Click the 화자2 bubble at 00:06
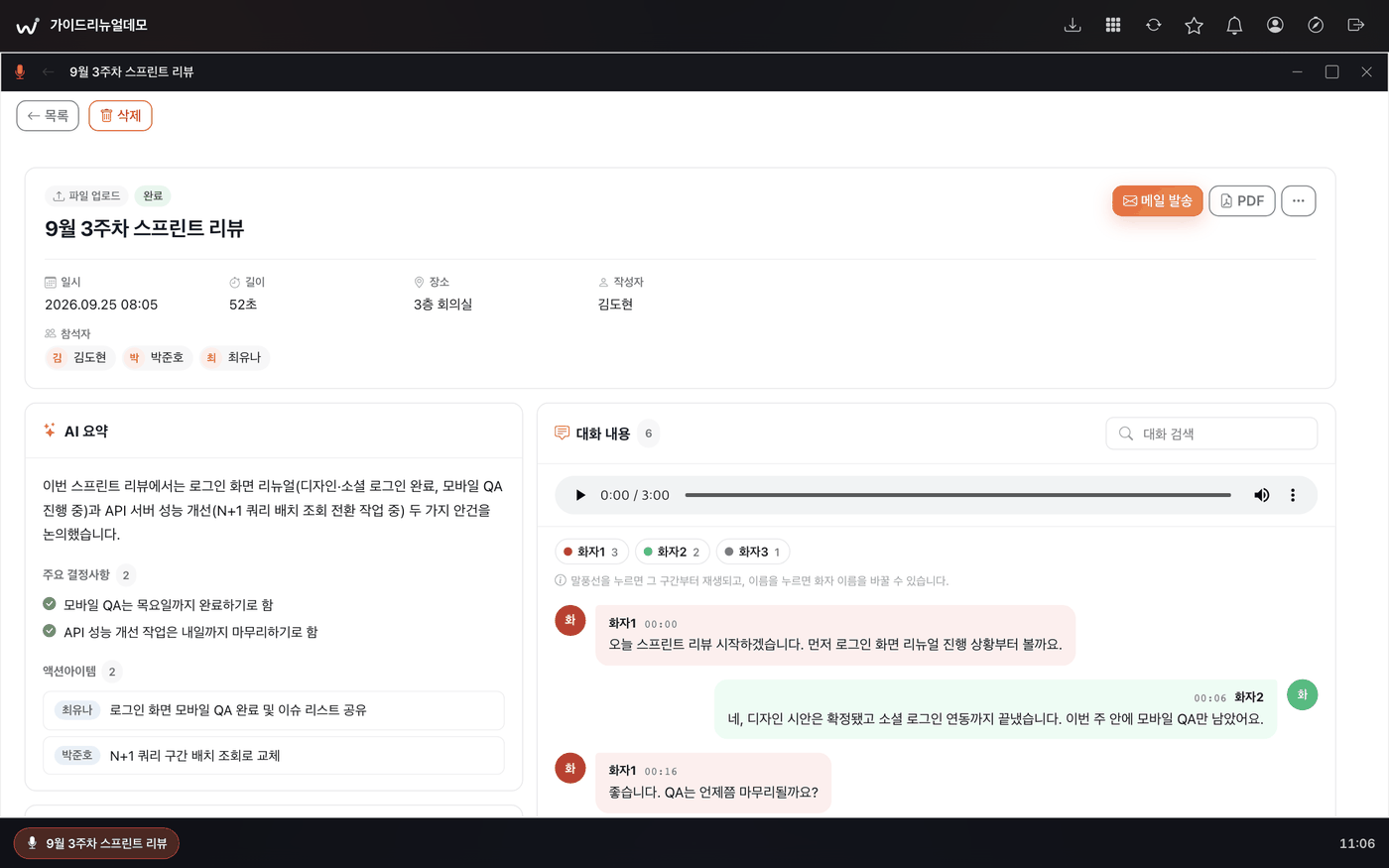1389x868 pixels. 995,709
